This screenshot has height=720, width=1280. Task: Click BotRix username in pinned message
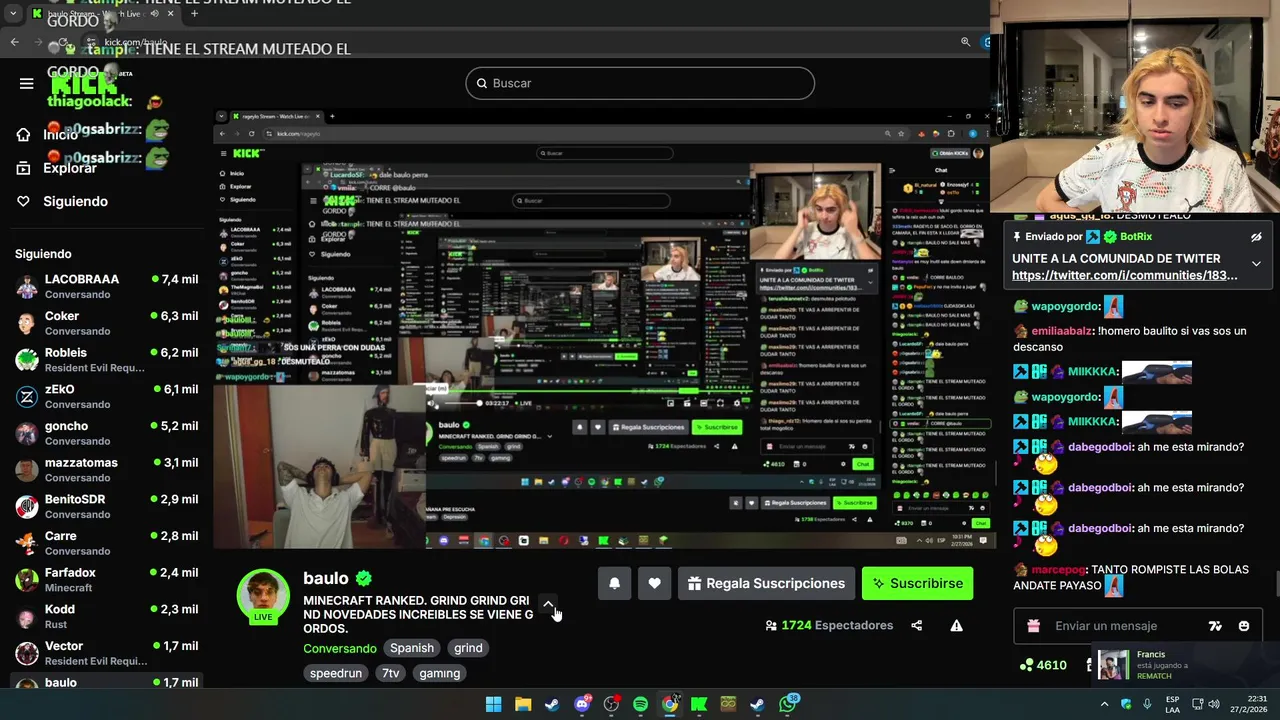click(1136, 237)
